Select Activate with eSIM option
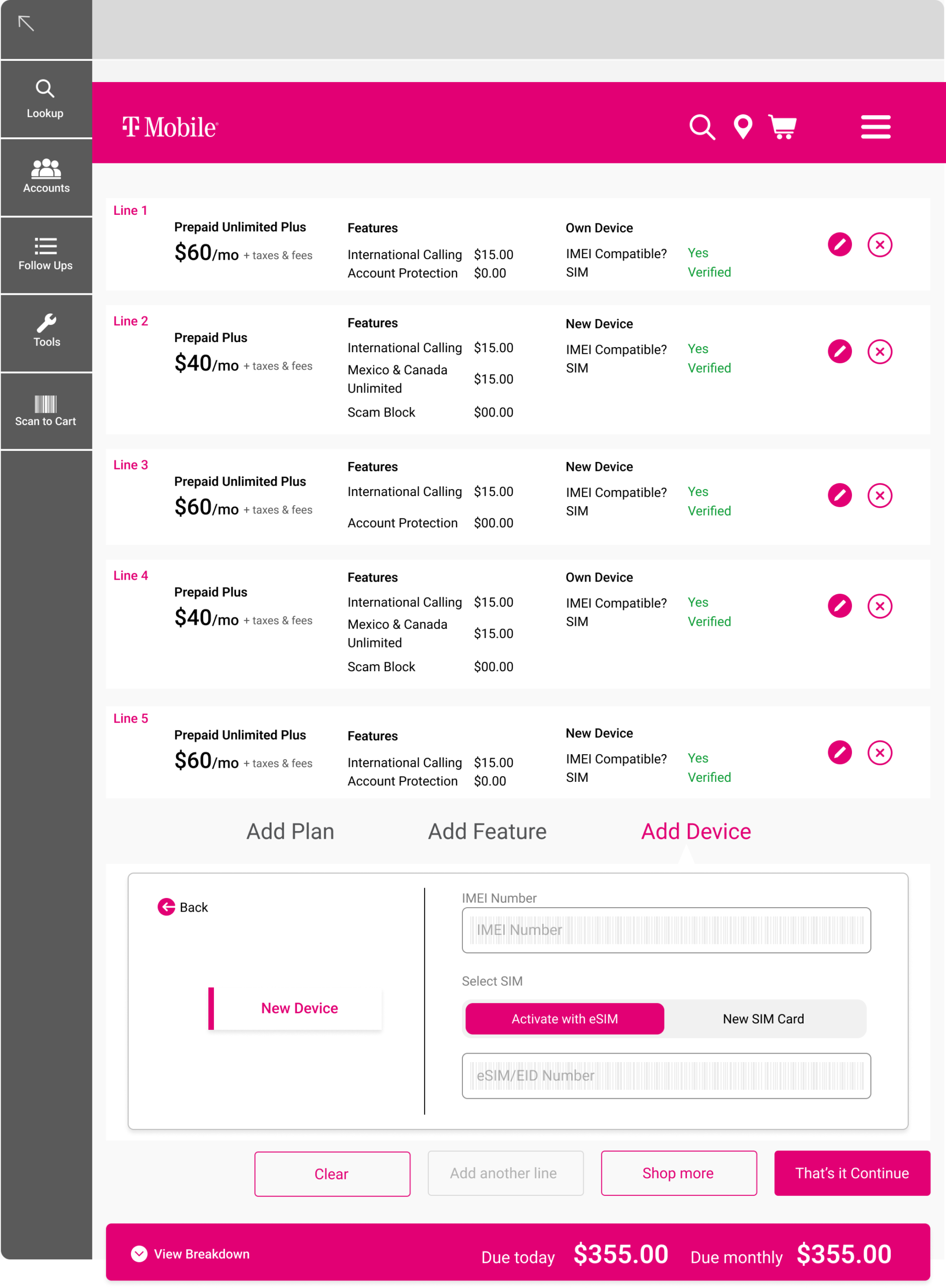 [564, 1018]
